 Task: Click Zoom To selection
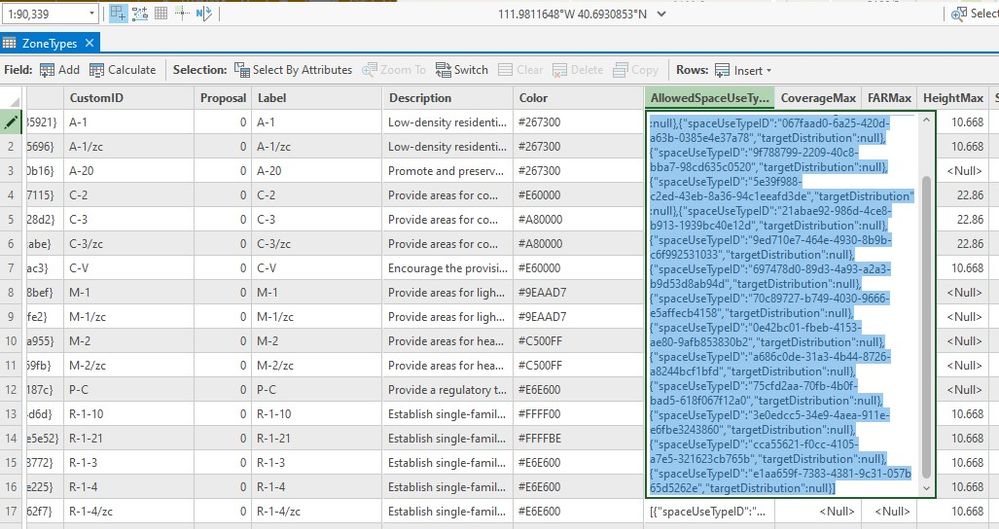(x=394, y=70)
